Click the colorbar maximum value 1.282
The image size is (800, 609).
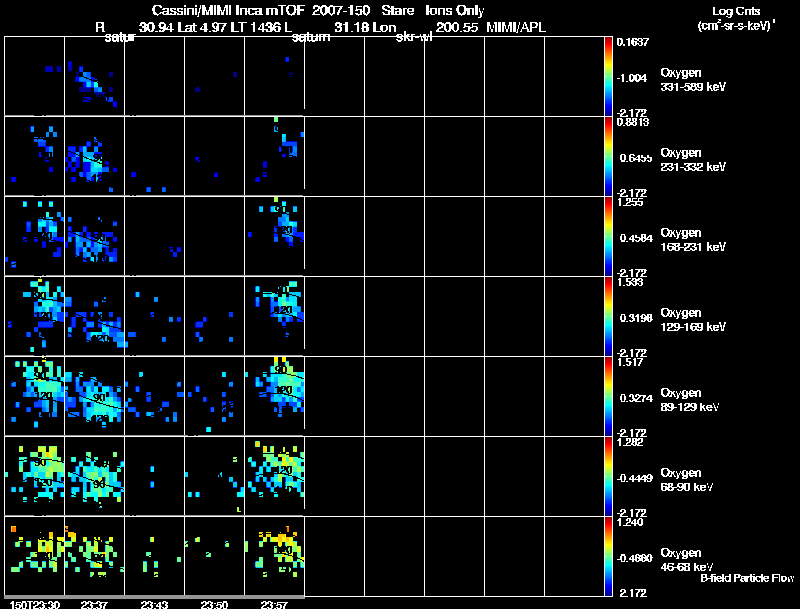630,443
